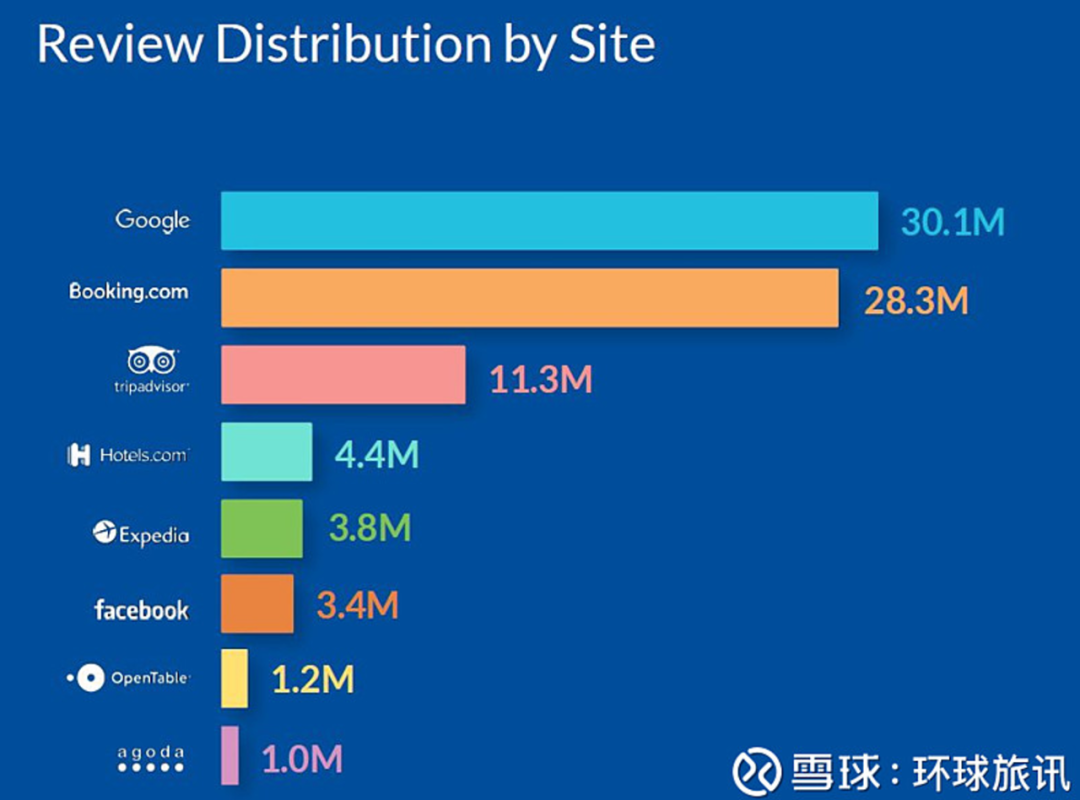Screen dimensions: 1080x800
Task: Select the yellow OpenTable bar
Action: pyautogui.click(x=234, y=678)
